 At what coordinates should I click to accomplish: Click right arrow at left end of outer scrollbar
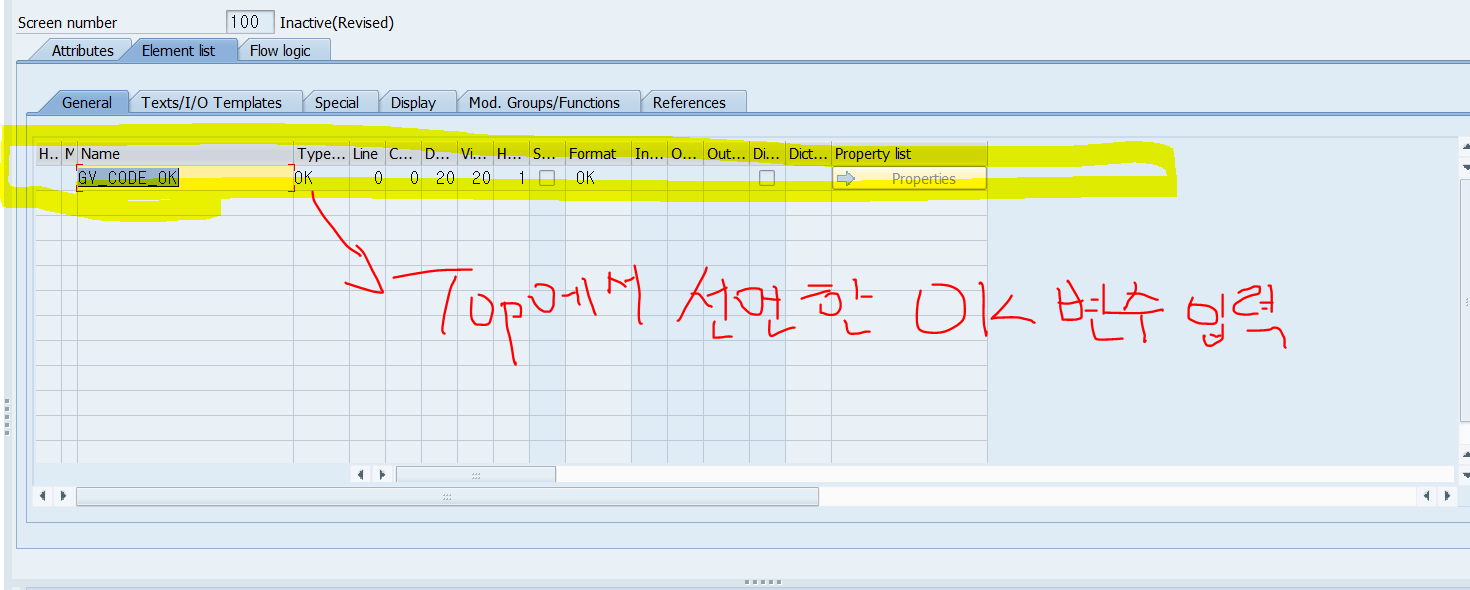(62, 496)
